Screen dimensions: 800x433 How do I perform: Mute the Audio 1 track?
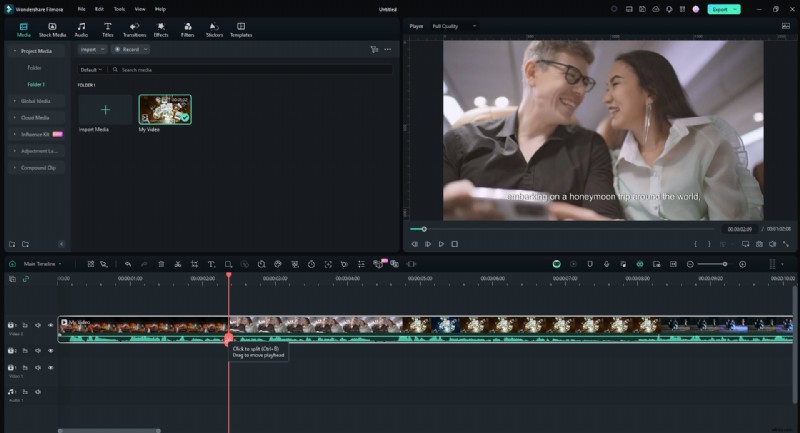tap(38, 392)
